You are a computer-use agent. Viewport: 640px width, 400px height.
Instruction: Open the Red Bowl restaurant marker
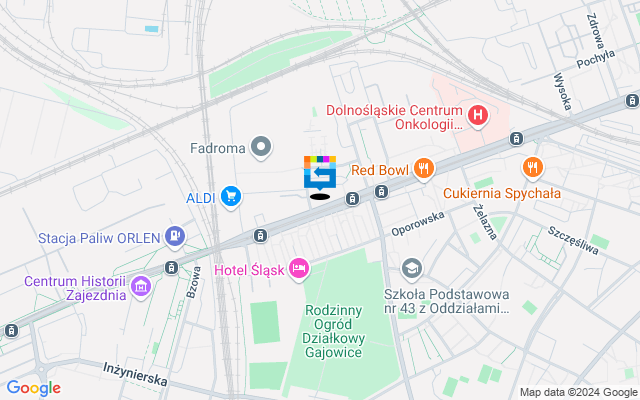pyautogui.click(x=424, y=169)
